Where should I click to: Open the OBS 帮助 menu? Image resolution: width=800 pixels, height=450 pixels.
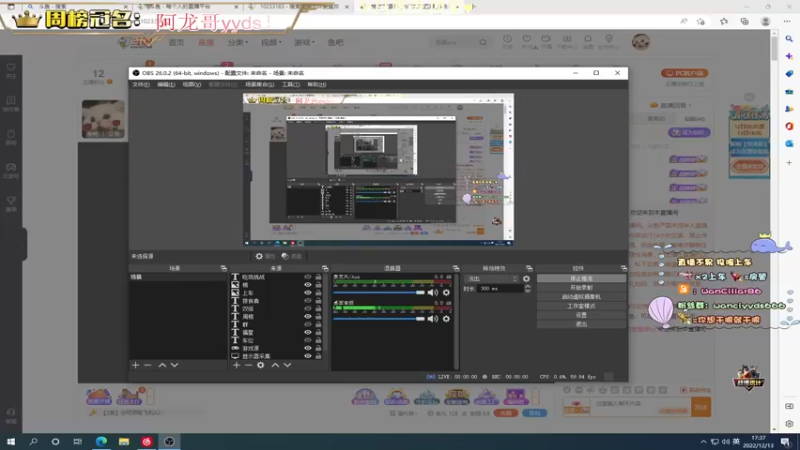pyautogui.click(x=316, y=84)
